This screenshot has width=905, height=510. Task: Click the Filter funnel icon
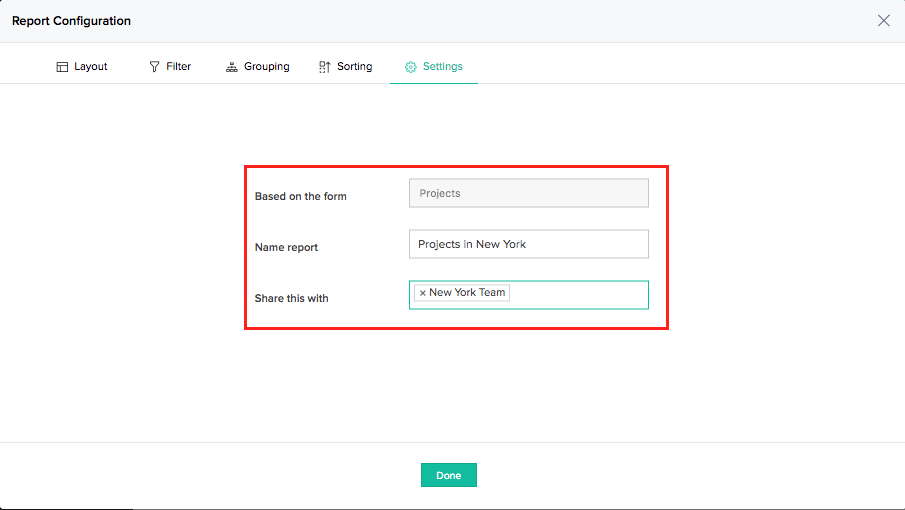tap(154, 67)
